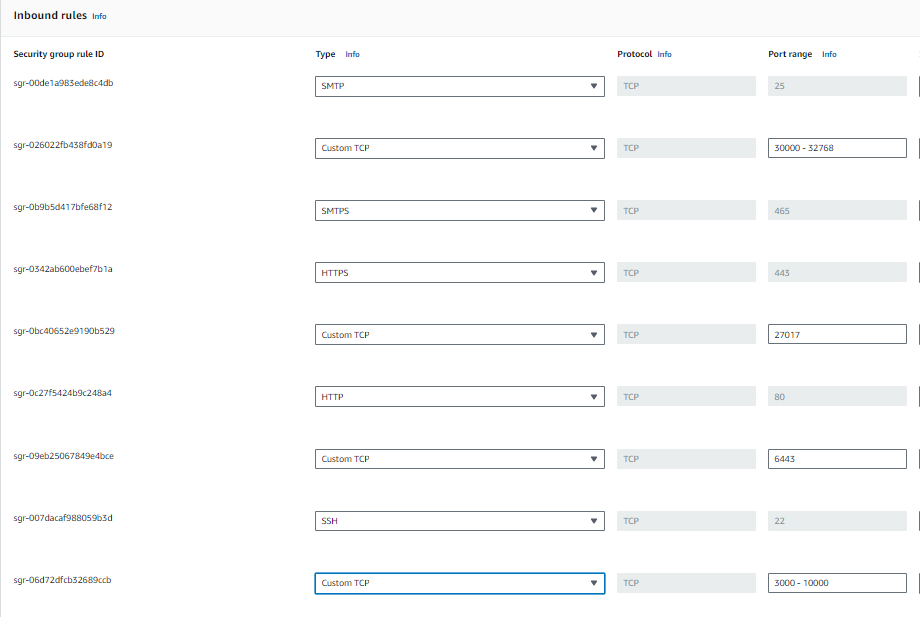This screenshot has width=920, height=617.
Task: Expand the HTTP type dropdown
Action: point(459,397)
